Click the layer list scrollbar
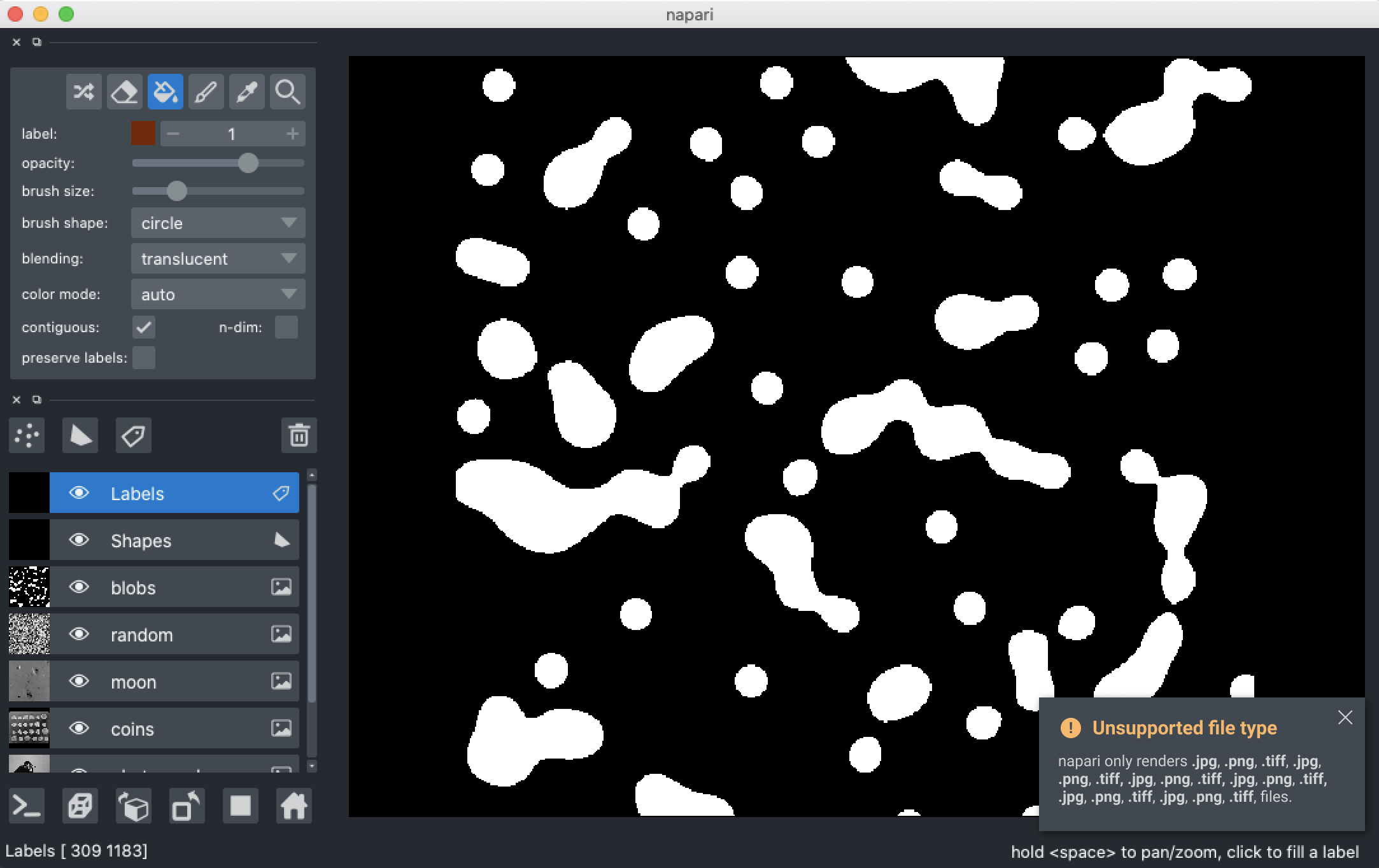 [312, 593]
